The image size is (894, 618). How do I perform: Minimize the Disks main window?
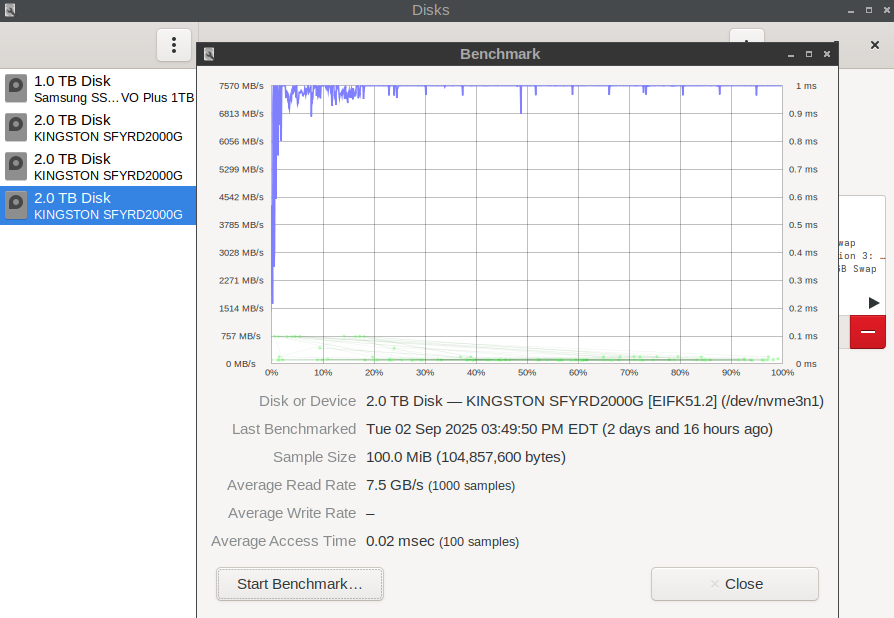click(x=851, y=10)
